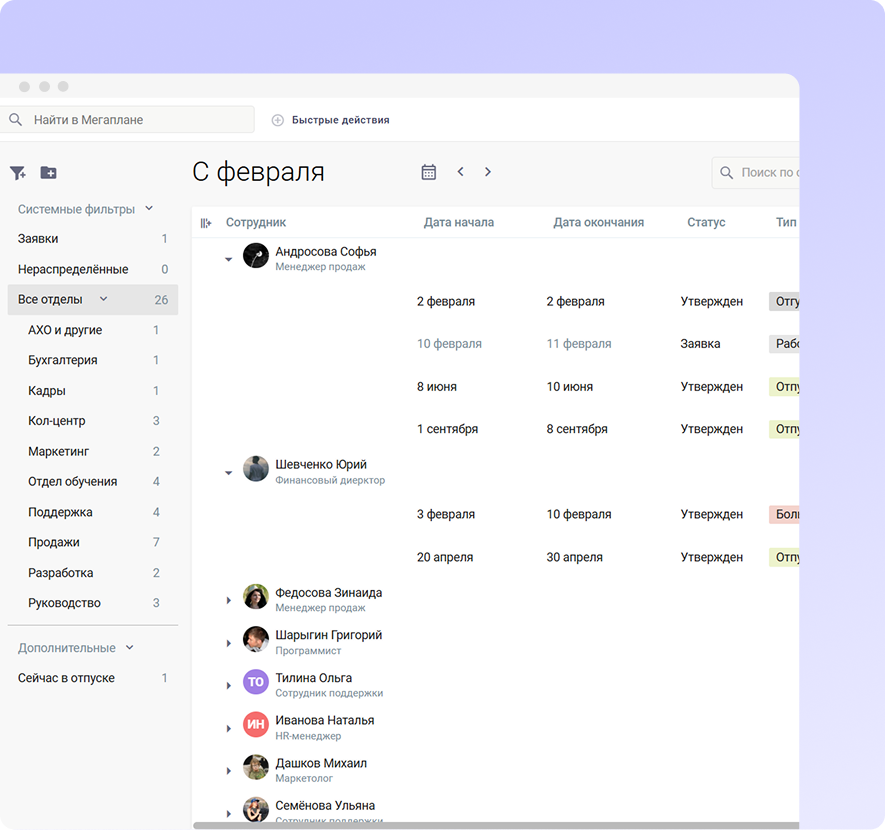The image size is (885, 830).
Task: Open Шевченко Юрий avatar
Action: tap(256, 468)
